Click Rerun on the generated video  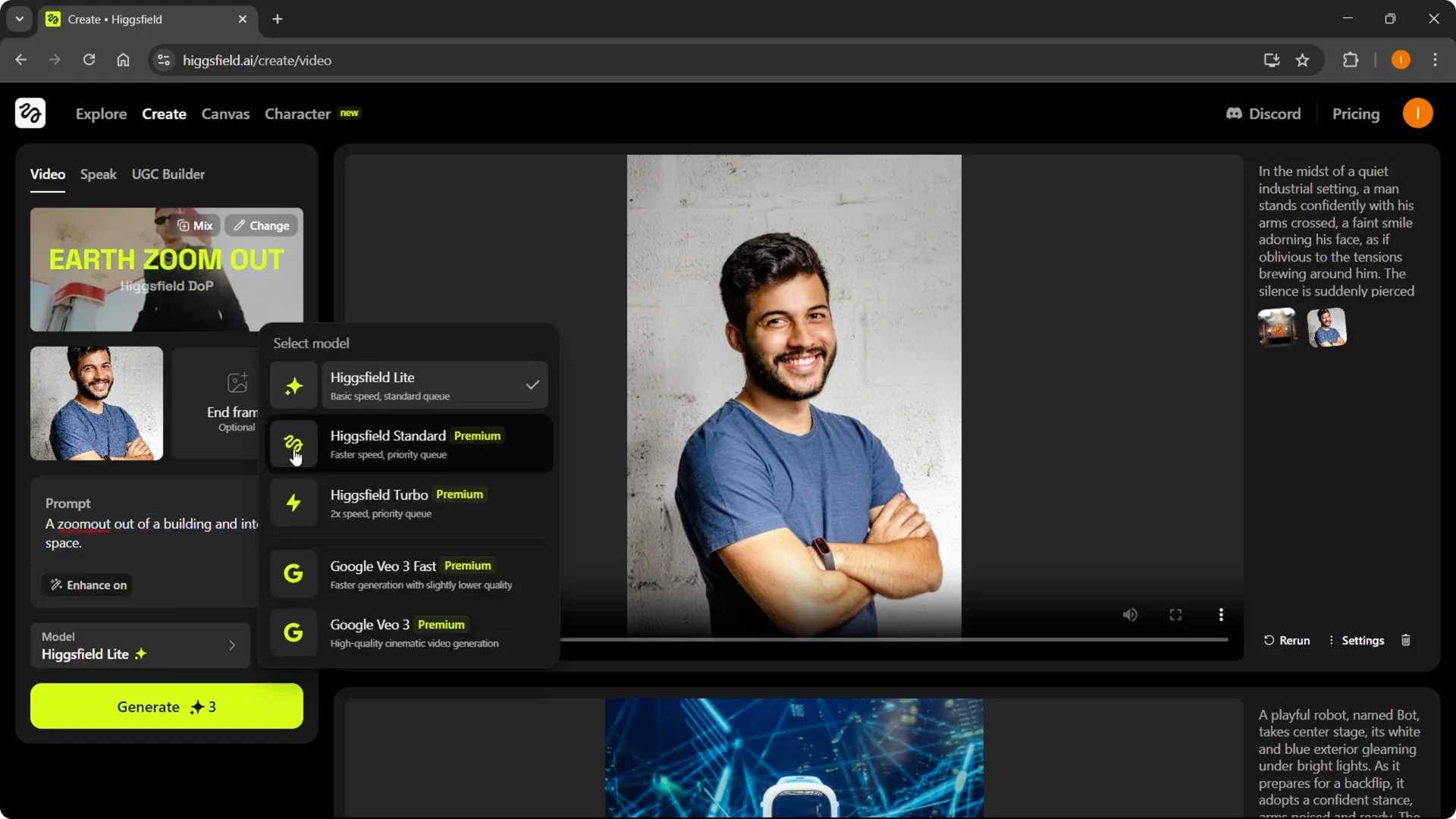1287,640
